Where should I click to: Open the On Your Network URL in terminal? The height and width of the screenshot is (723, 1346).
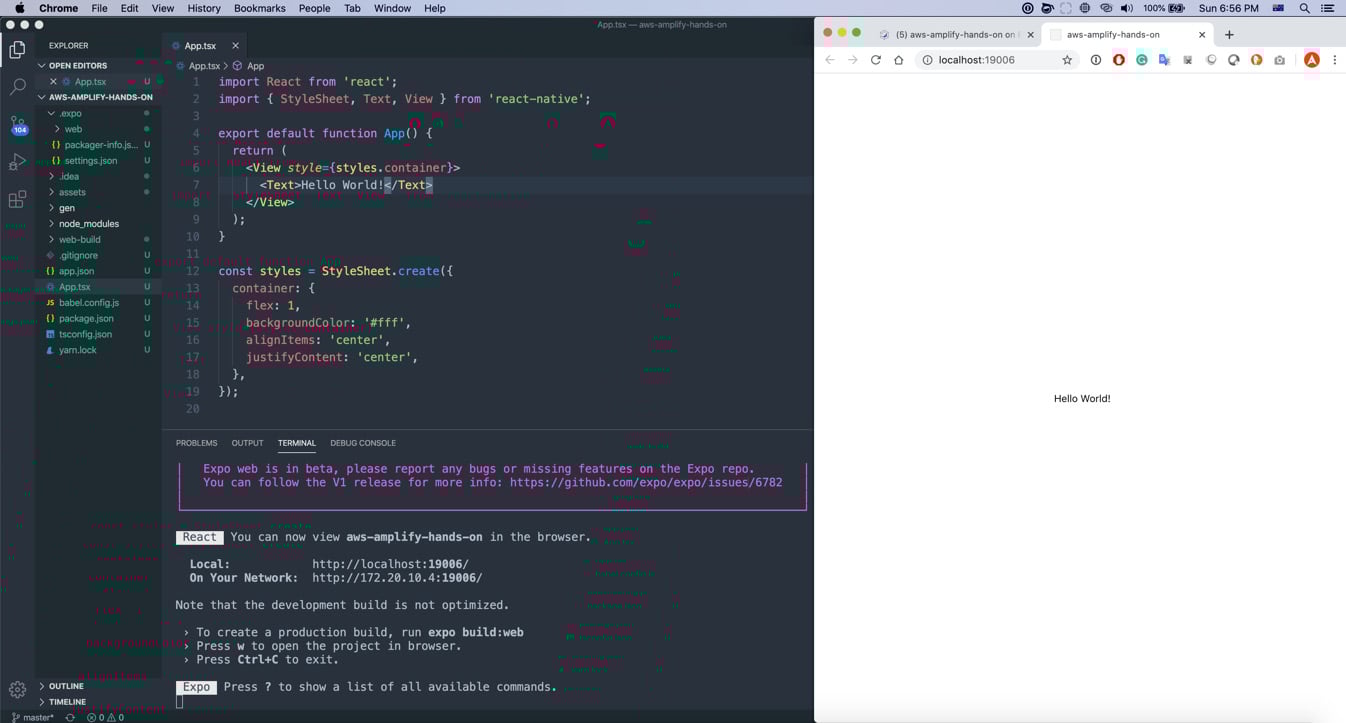click(x=397, y=578)
